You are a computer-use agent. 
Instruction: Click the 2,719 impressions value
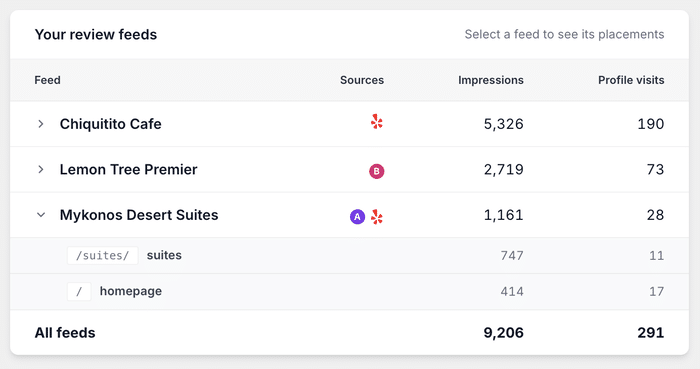click(504, 170)
